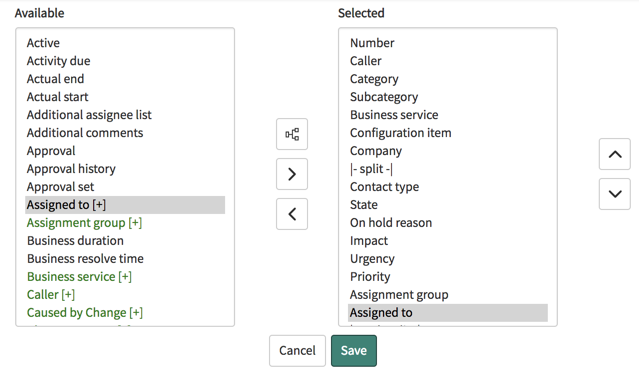Pick Approval set field
The height and width of the screenshot is (372, 639).
(x=125, y=187)
